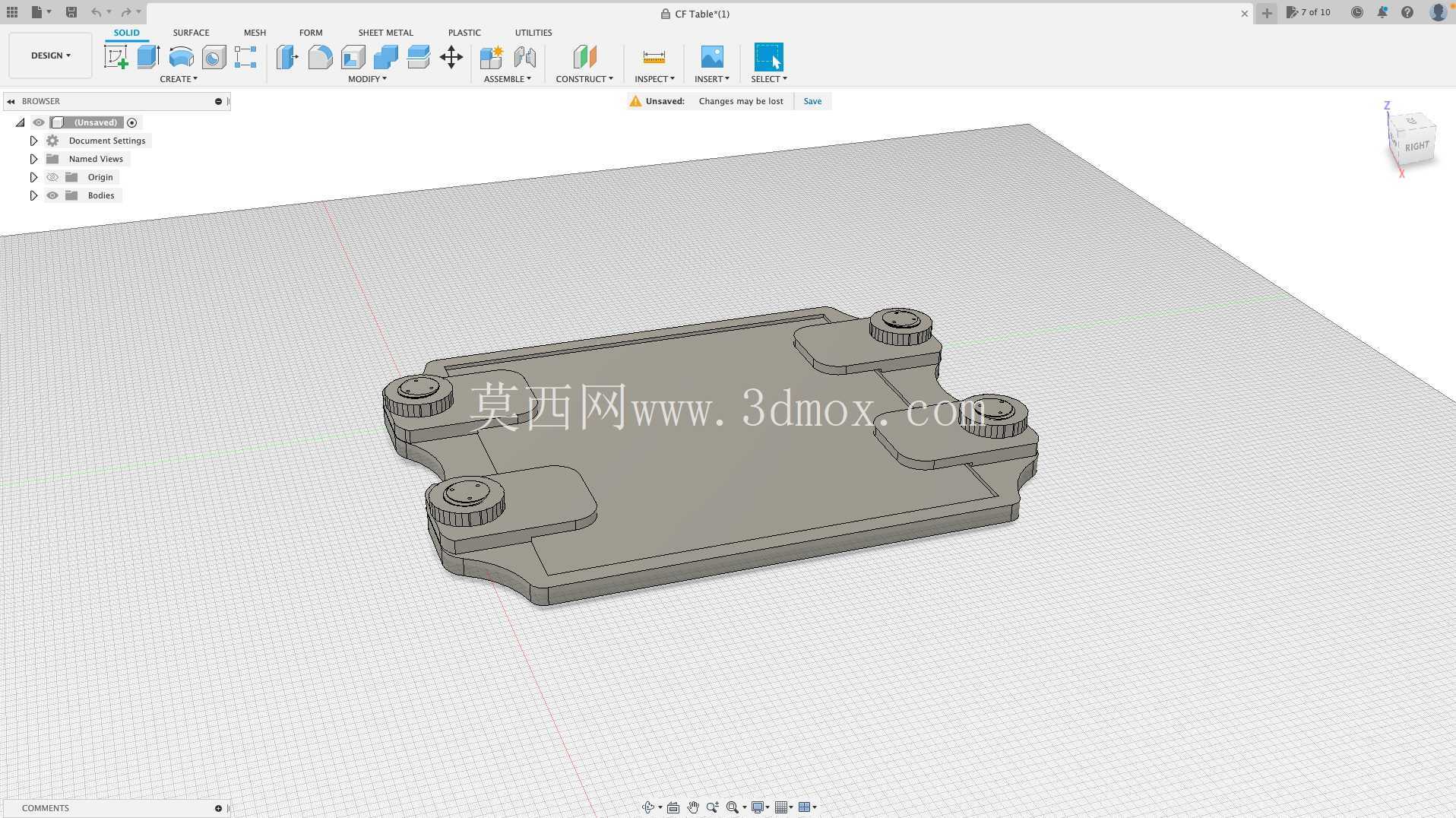Select the Create Sketch tool

pyautogui.click(x=116, y=57)
